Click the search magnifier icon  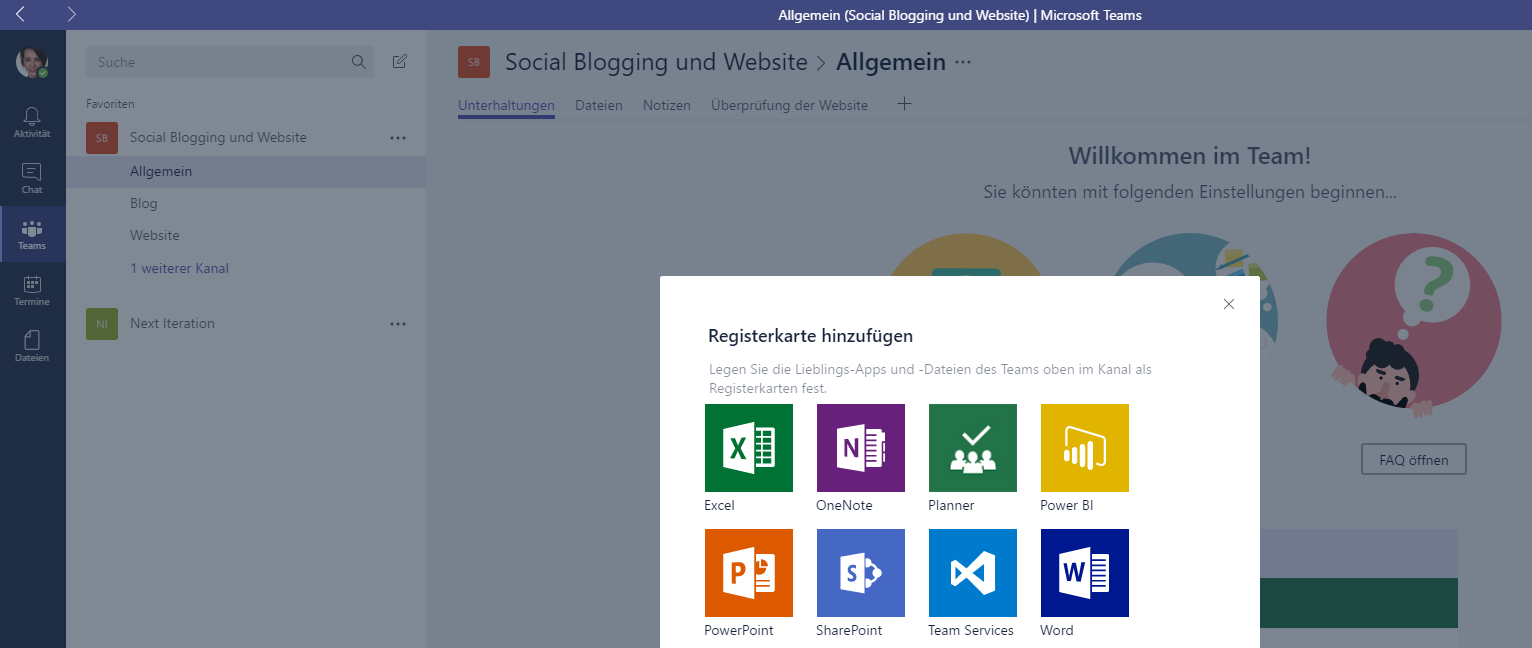359,62
